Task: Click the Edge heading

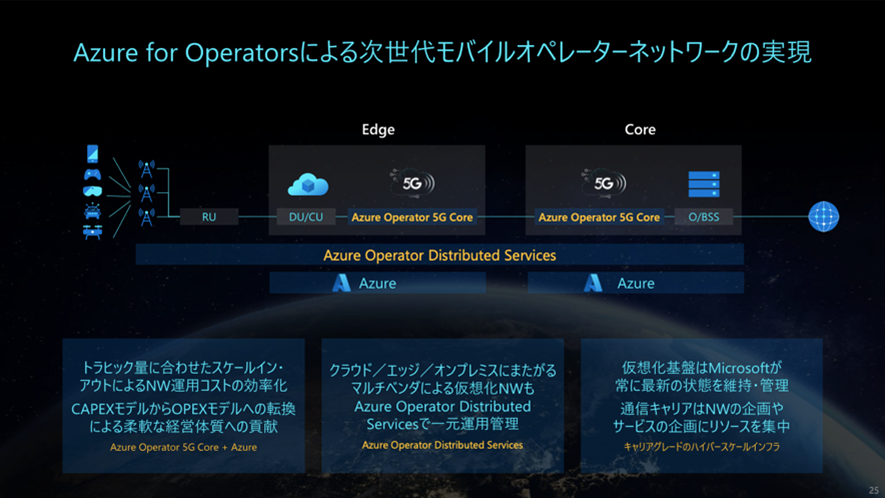Action: coord(378,129)
